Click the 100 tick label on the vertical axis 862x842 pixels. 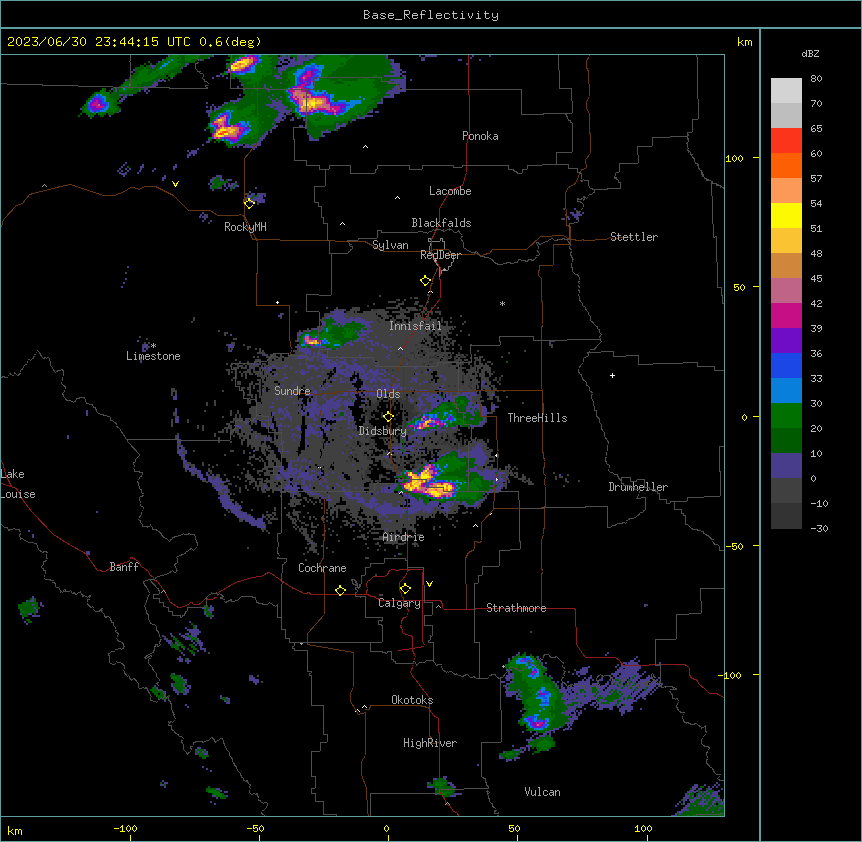[x=734, y=158]
